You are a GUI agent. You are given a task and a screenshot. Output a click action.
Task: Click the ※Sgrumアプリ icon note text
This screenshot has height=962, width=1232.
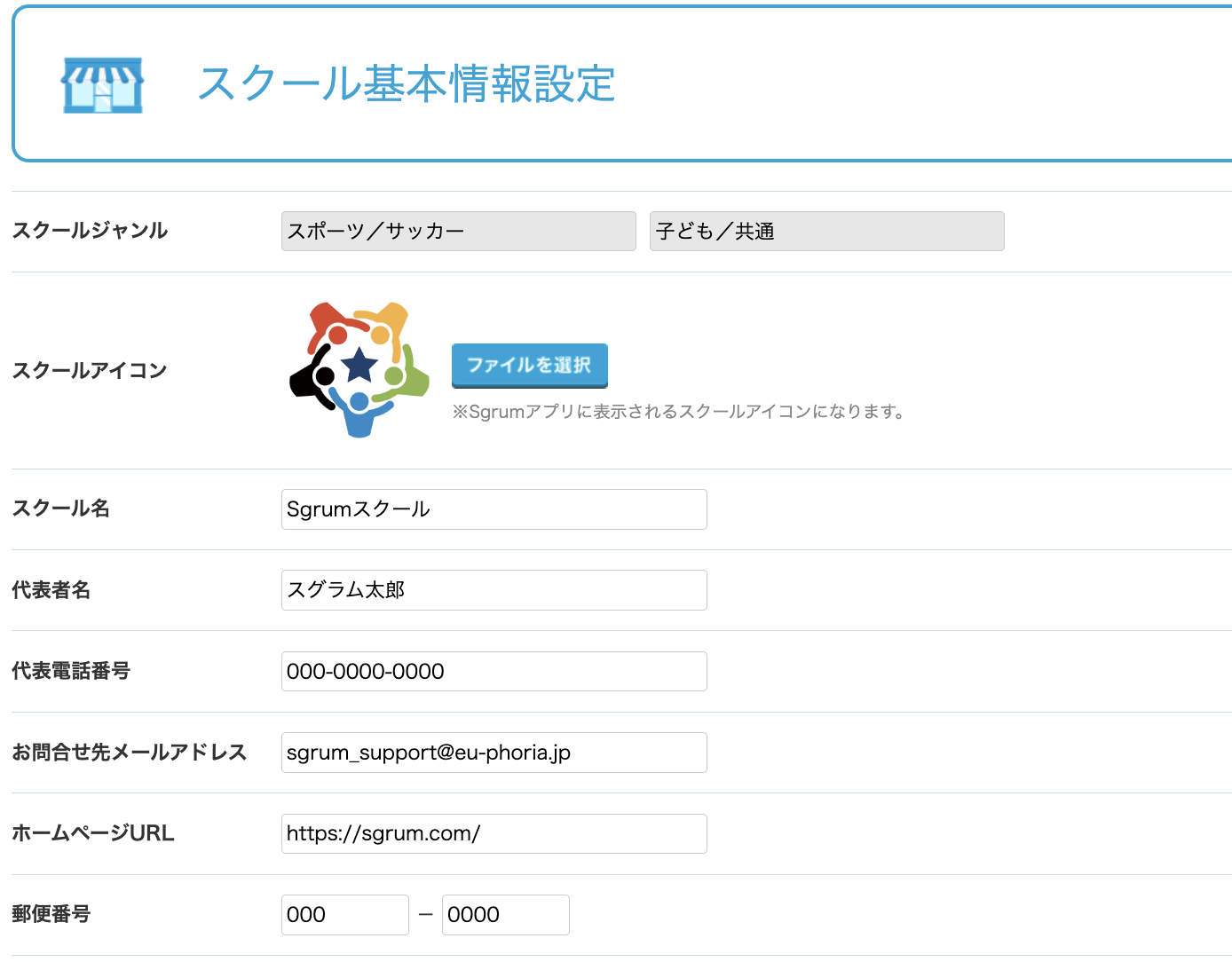[679, 412]
